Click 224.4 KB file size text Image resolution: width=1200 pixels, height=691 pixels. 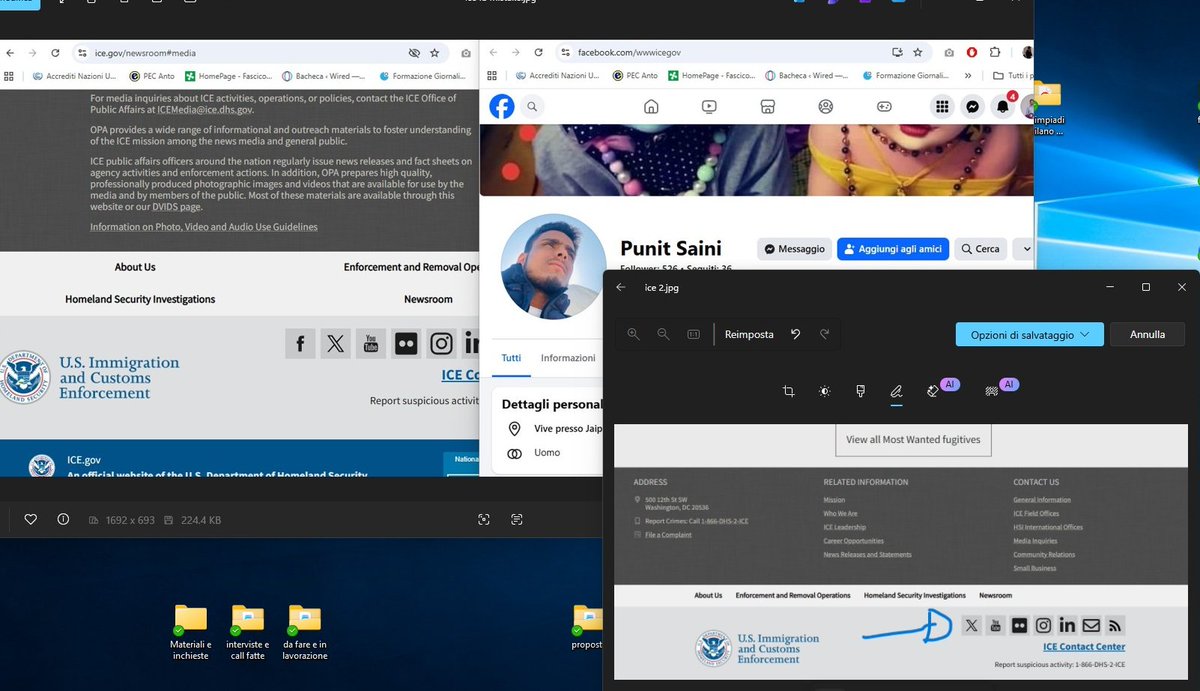(201, 520)
